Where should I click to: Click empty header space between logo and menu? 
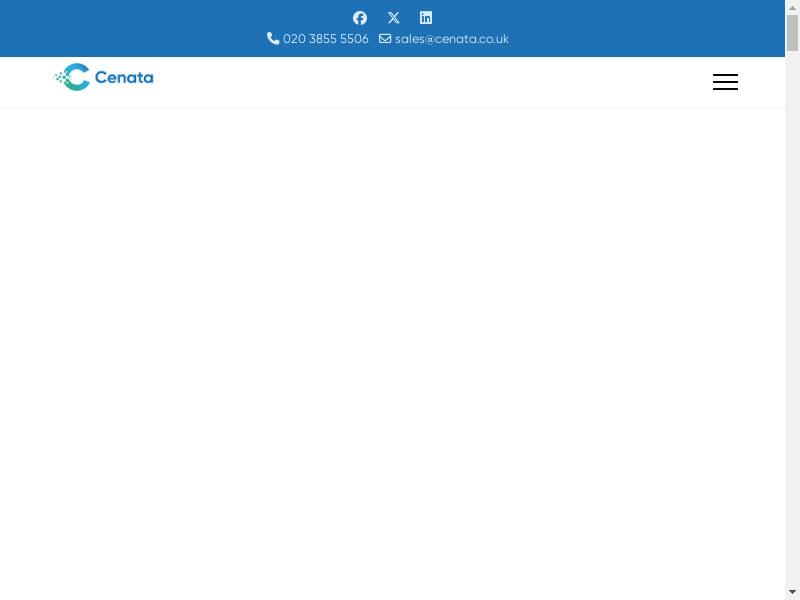coord(430,82)
